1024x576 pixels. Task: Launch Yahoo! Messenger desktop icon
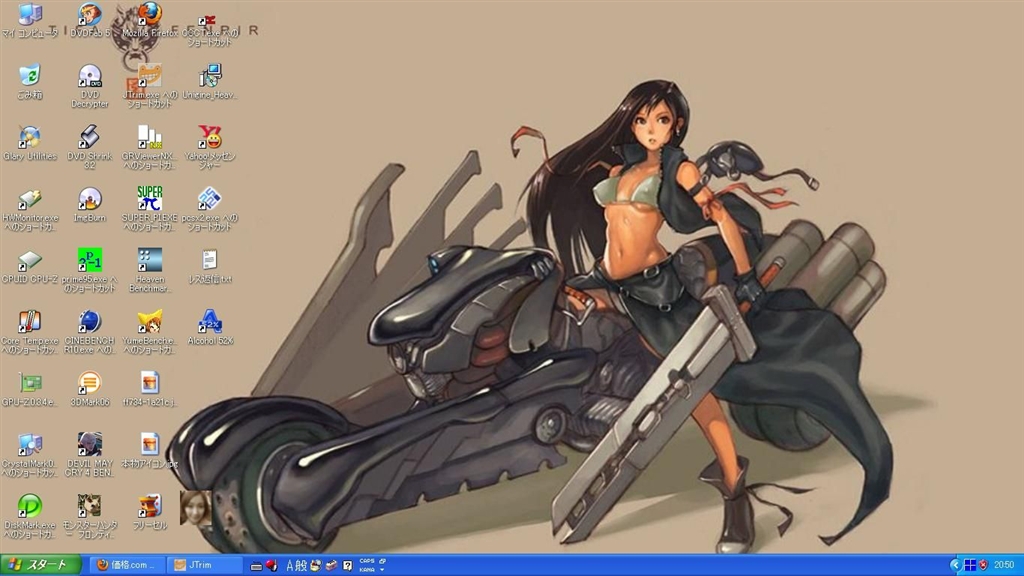(210, 147)
